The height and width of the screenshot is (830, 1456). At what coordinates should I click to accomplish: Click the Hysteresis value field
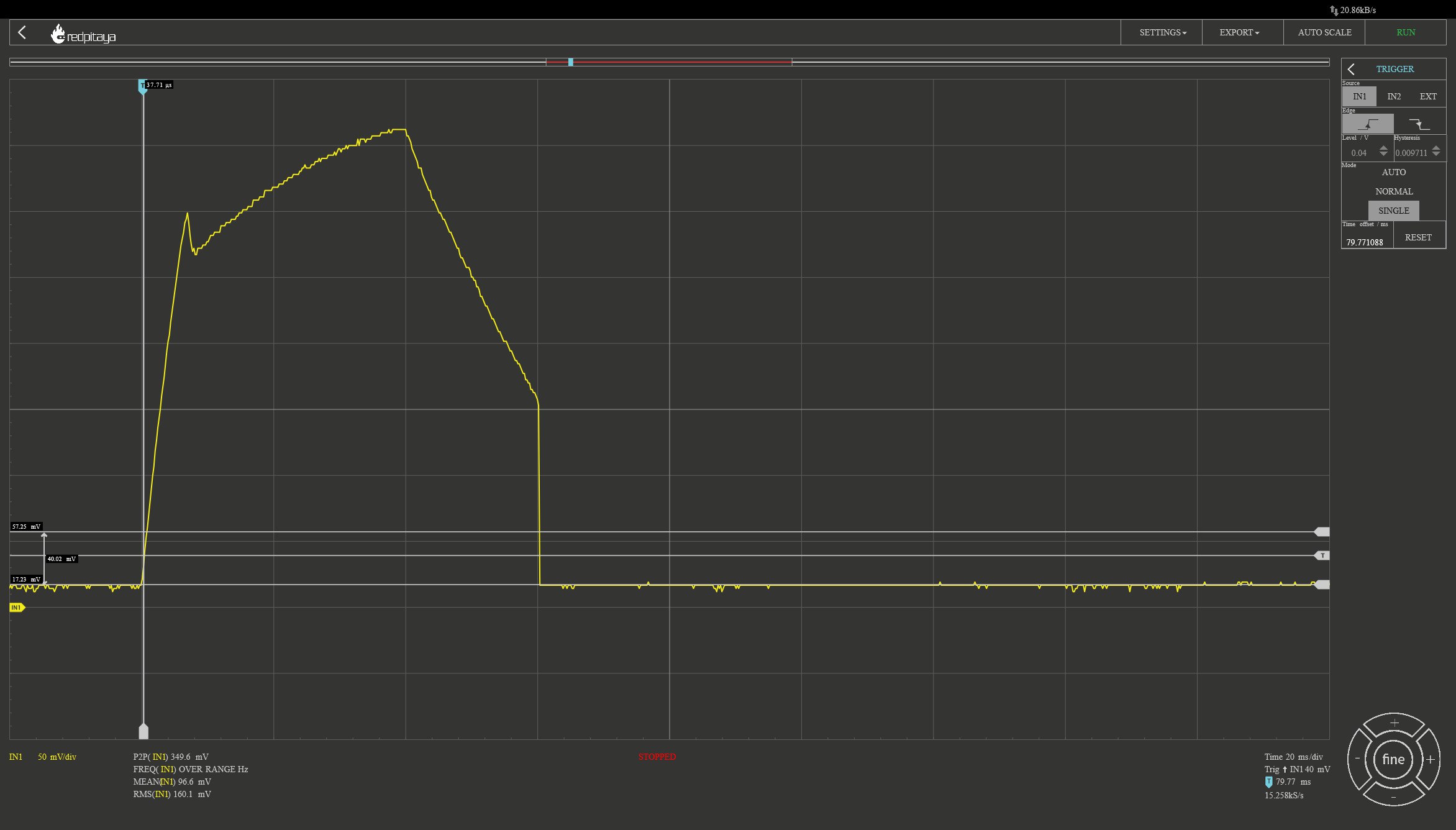[1412, 153]
